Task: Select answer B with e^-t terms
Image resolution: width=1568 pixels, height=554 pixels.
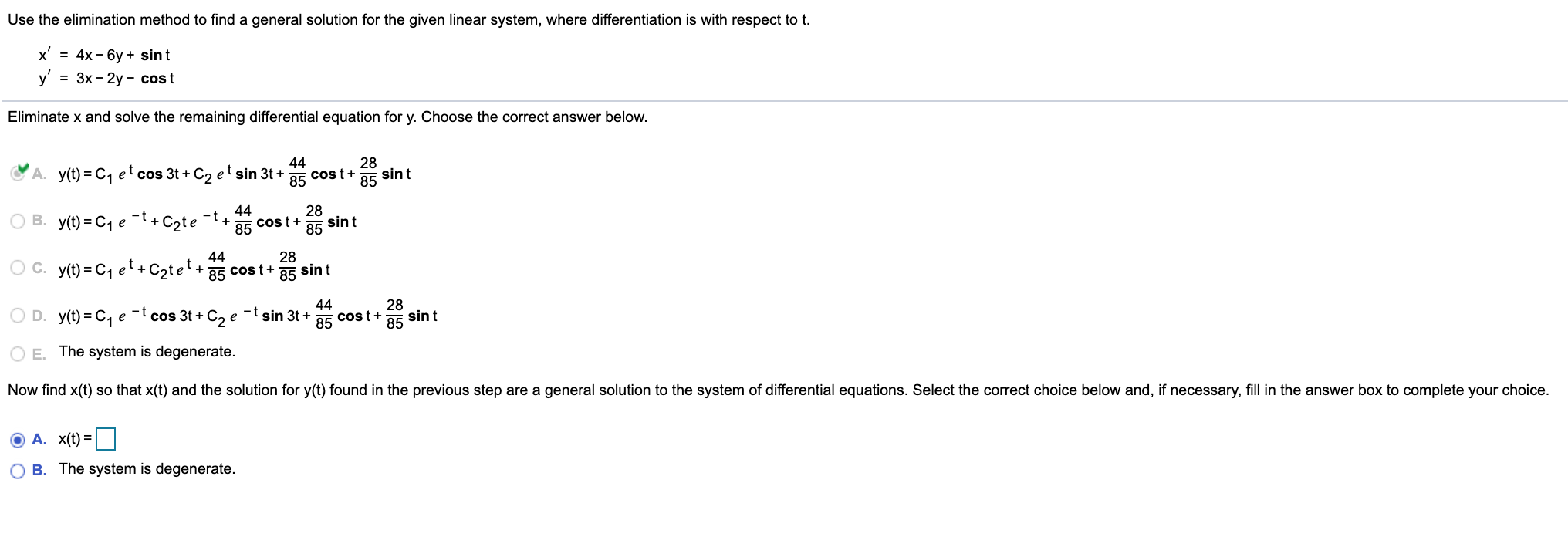Action: point(19,221)
